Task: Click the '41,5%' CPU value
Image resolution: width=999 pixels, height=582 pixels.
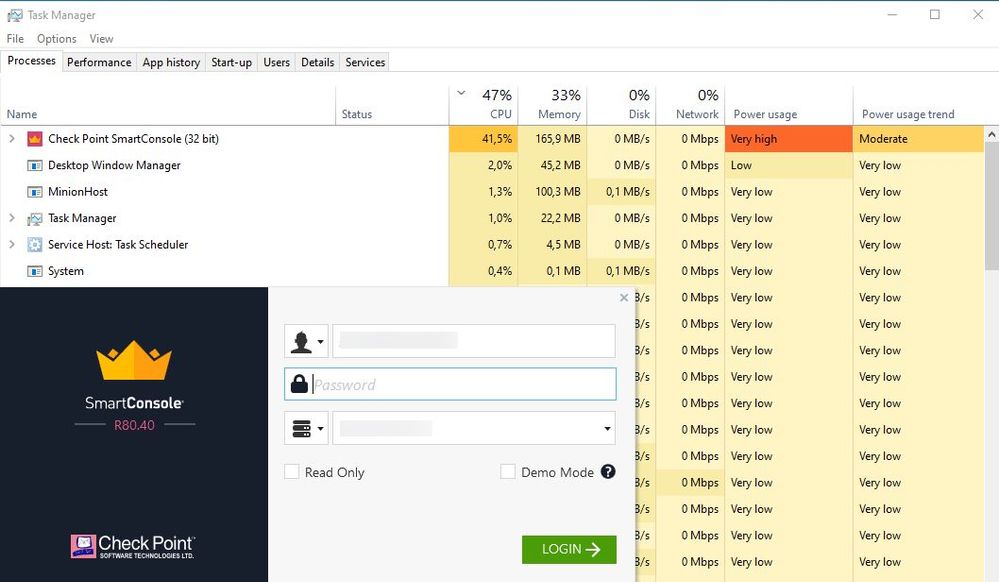Action: pos(497,139)
